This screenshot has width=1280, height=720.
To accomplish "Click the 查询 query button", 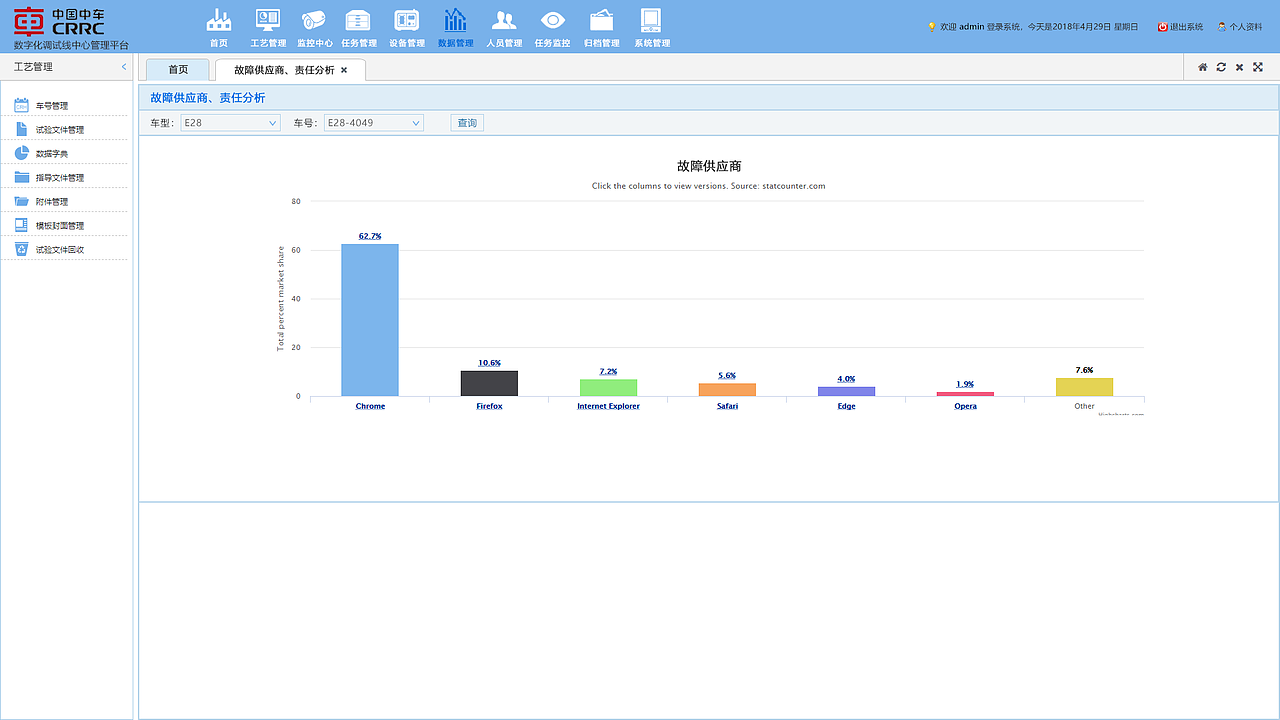I will click(x=467, y=123).
